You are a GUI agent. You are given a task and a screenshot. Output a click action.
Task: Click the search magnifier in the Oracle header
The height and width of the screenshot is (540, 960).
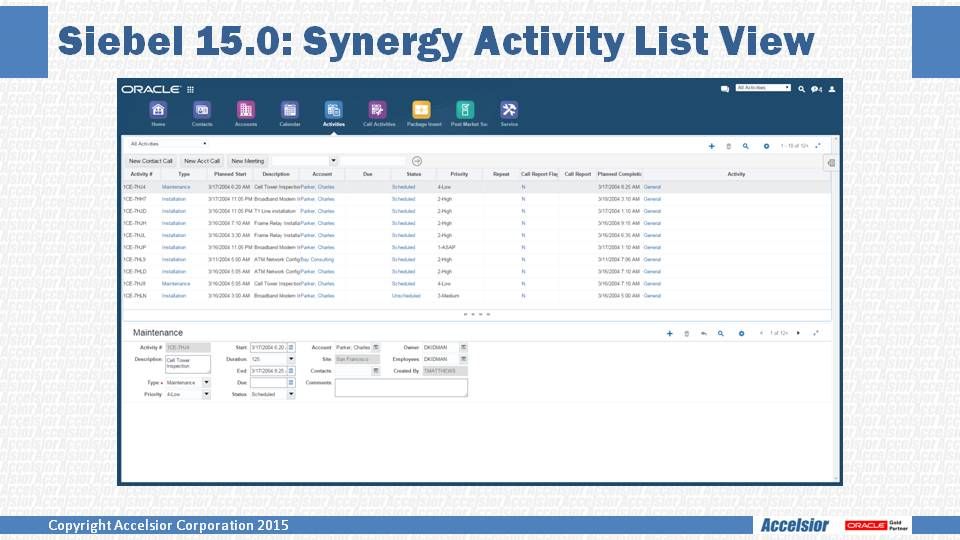pyautogui.click(x=802, y=89)
